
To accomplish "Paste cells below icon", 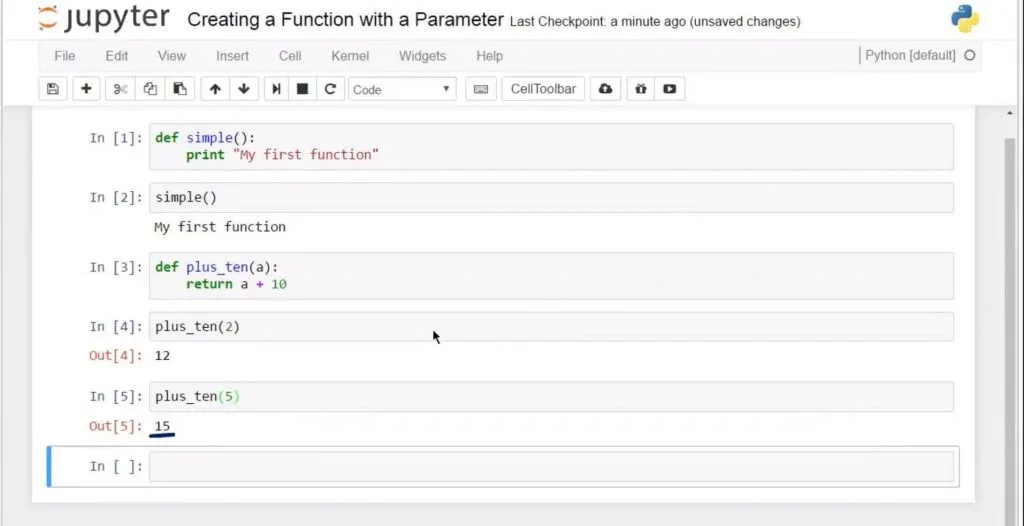I will (x=179, y=89).
